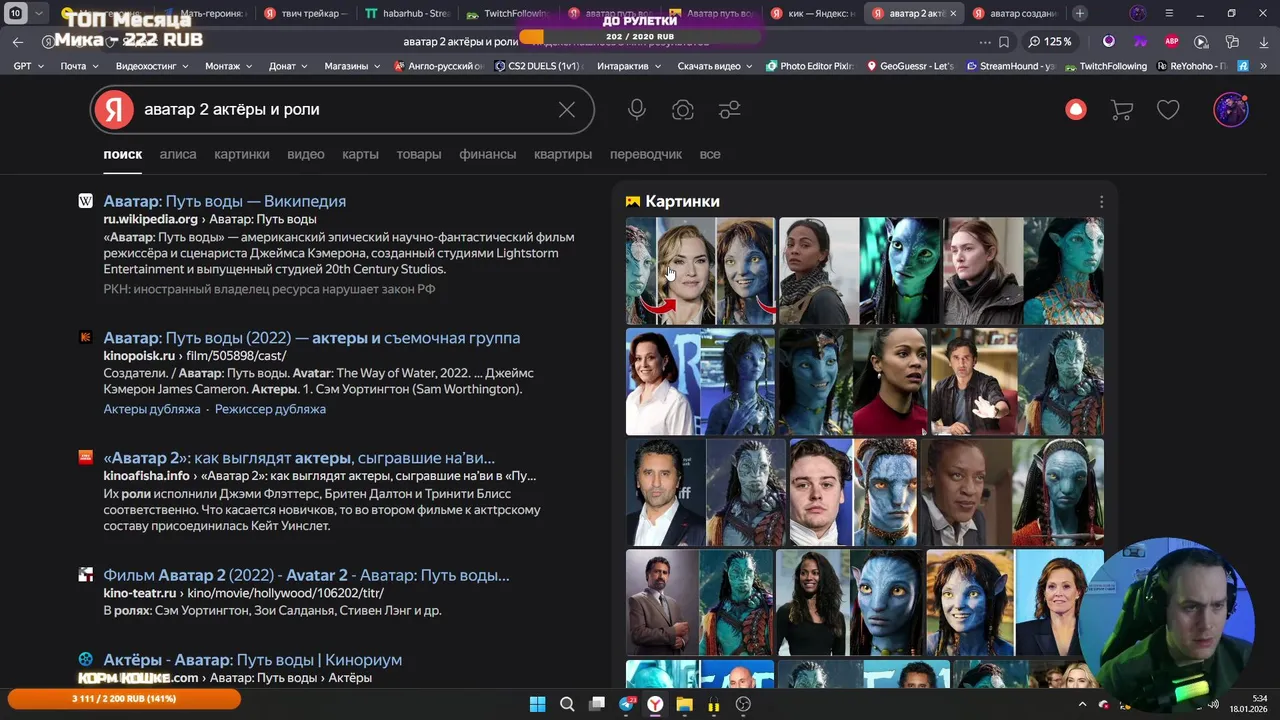Open search settings sliders icon
This screenshot has width=1280, height=720.
coord(730,110)
